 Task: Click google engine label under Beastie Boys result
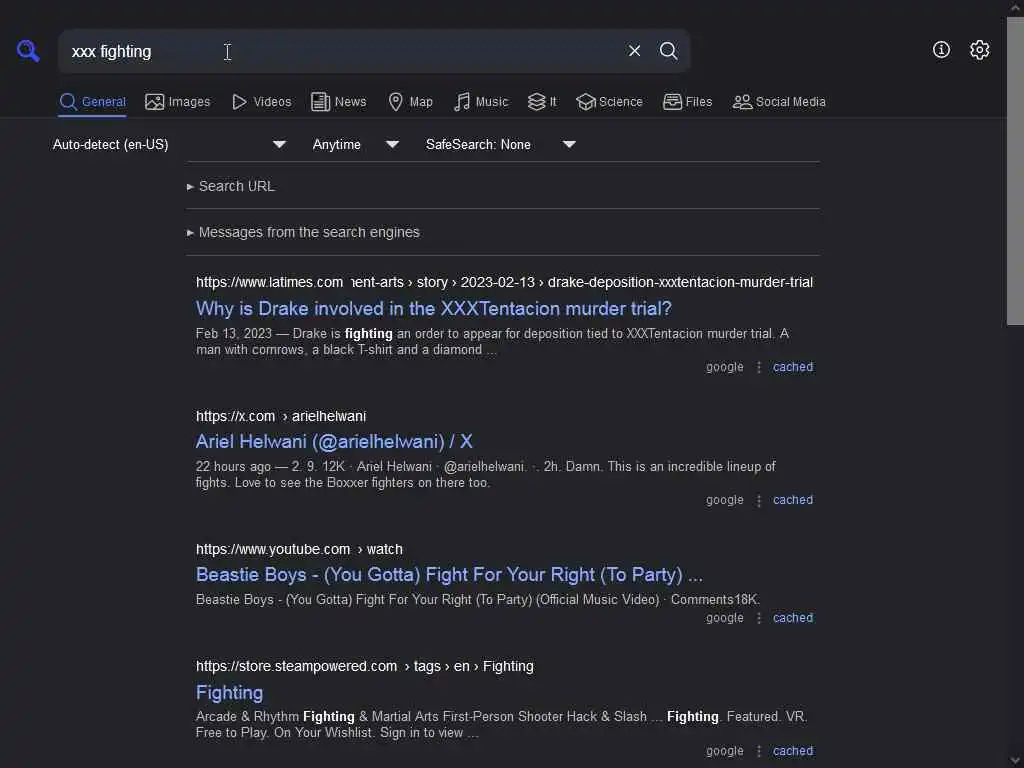click(724, 618)
